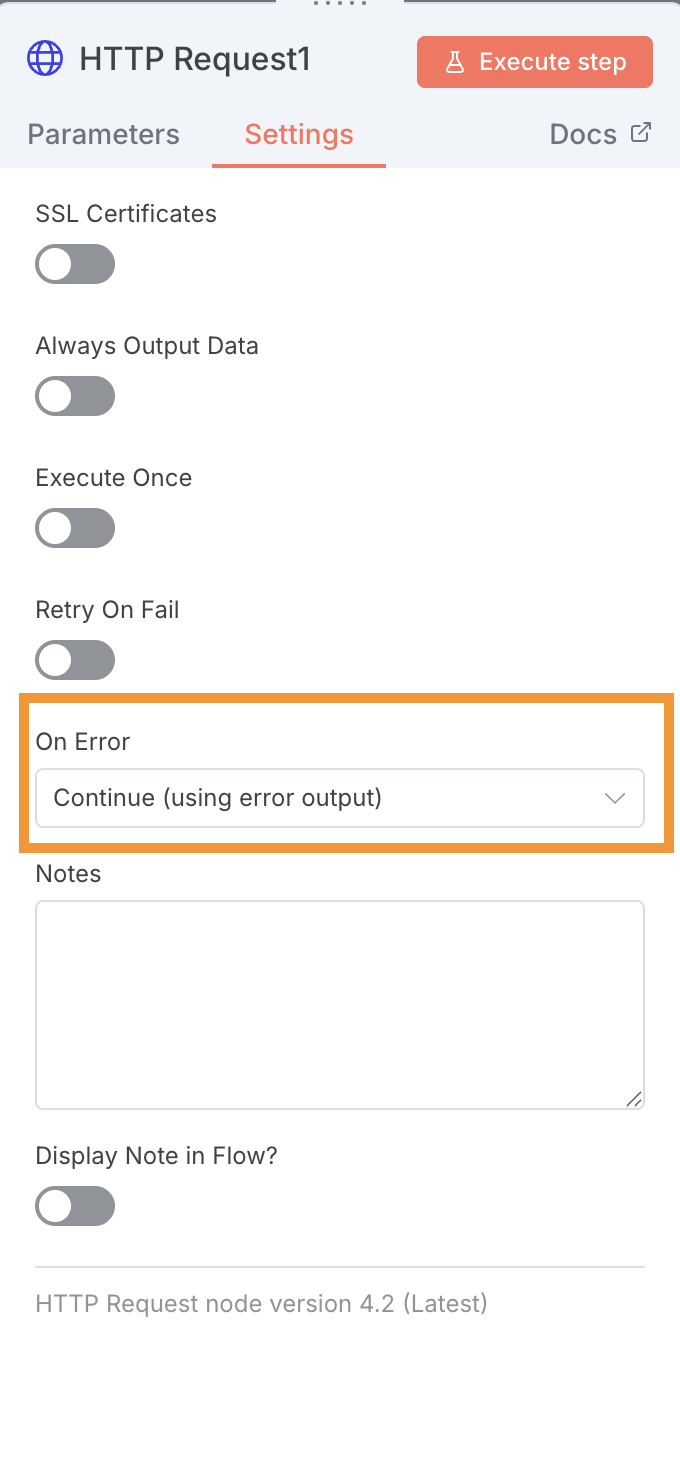Click the external link icon beside Docs

coord(641,132)
